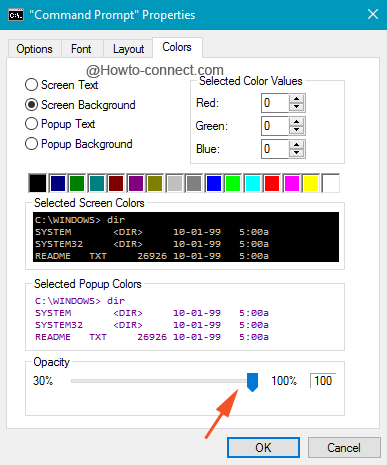Decrease Blue value with down arrow
Screen dimensions: 387x465
[296, 153]
